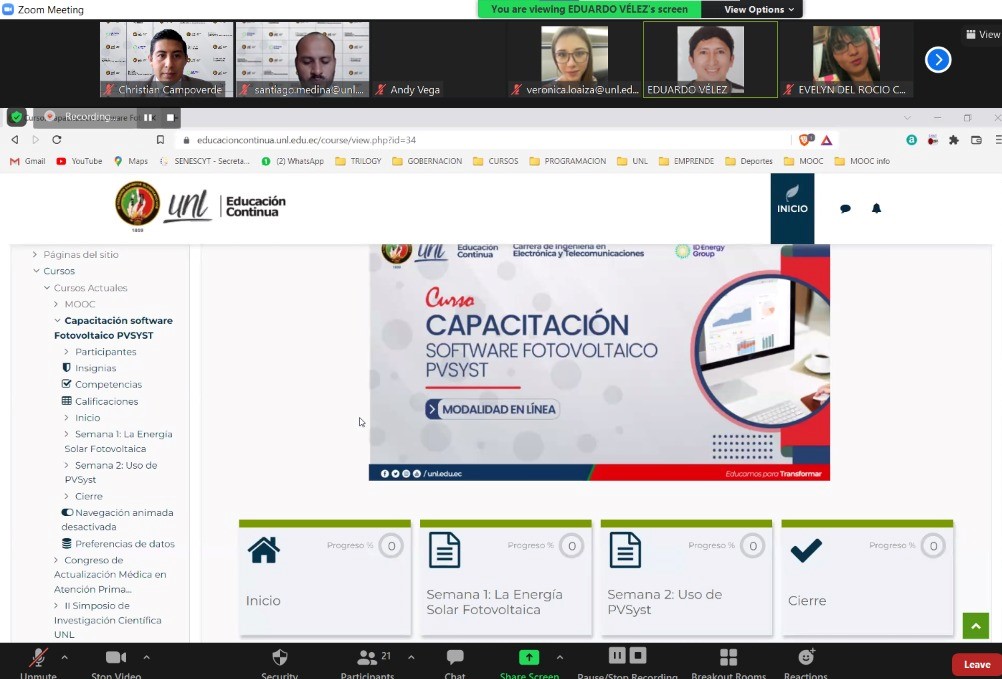Click progress circle on Inicio card
The width and height of the screenshot is (1002, 679).
[x=391, y=546]
